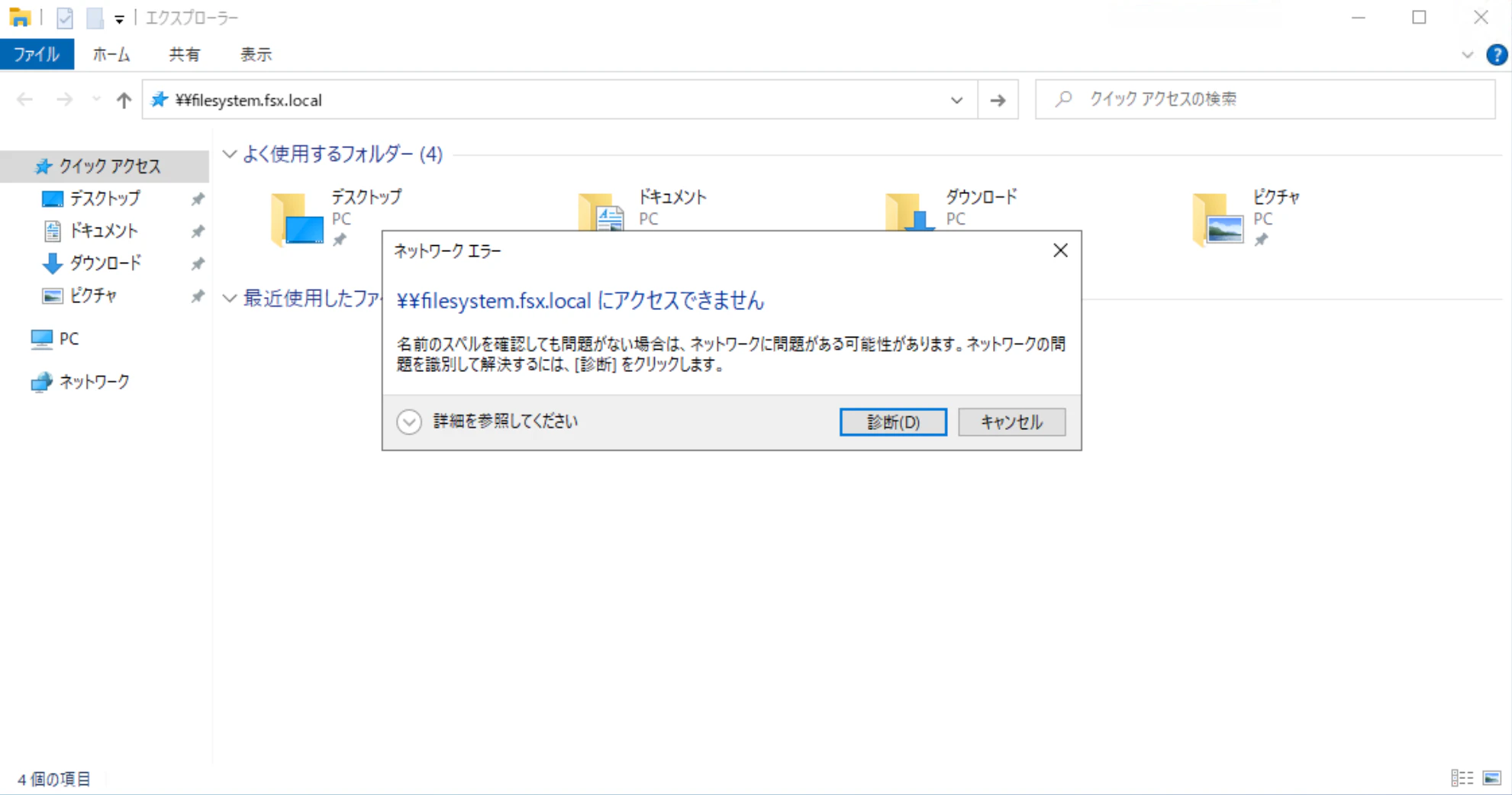This screenshot has height=795, width=1512.
Task: Expand the address bar history dropdown
Action: click(957, 100)
